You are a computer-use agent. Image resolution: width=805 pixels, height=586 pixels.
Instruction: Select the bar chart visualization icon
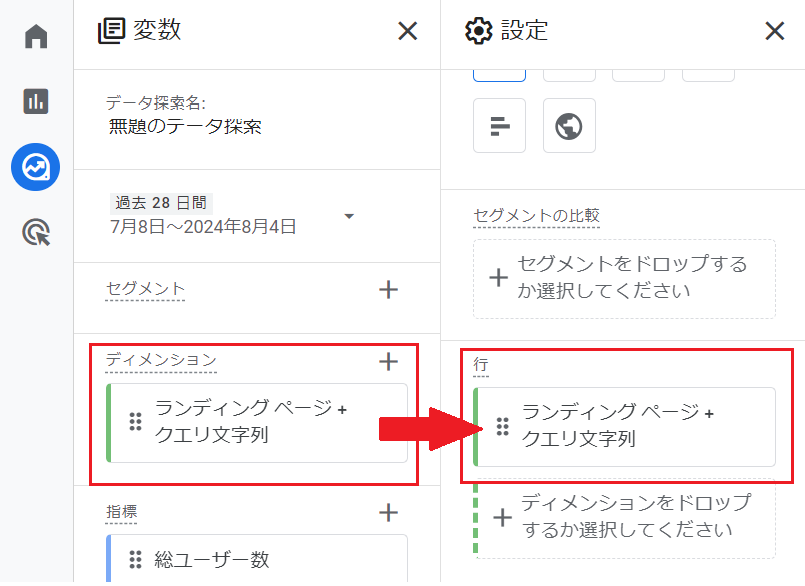coord(500,126)
